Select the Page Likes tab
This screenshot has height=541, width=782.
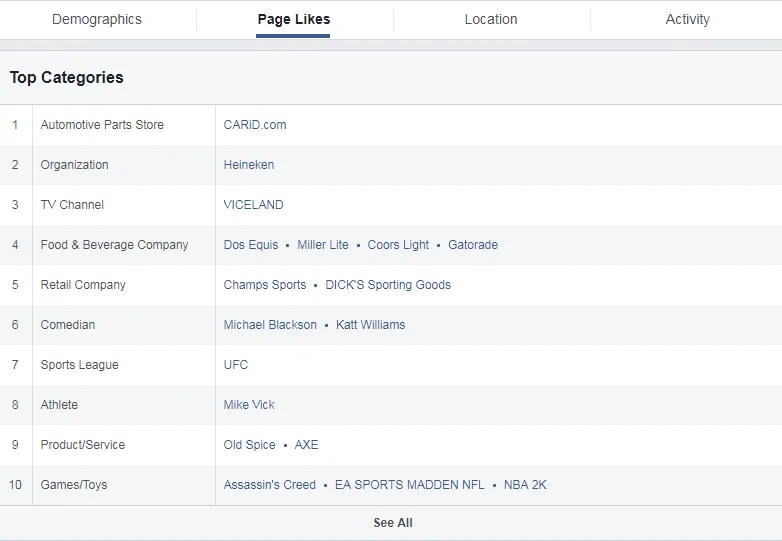pyautogui.click(x=293, y=19)
